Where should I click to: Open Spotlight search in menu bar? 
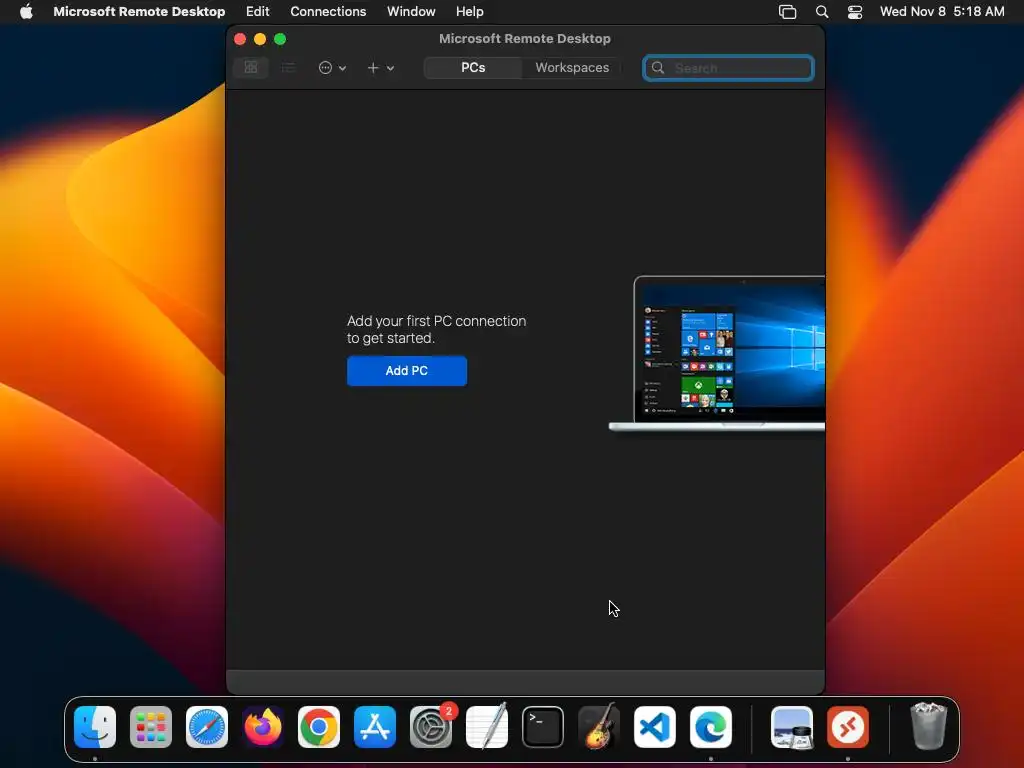tap(822, 12)
